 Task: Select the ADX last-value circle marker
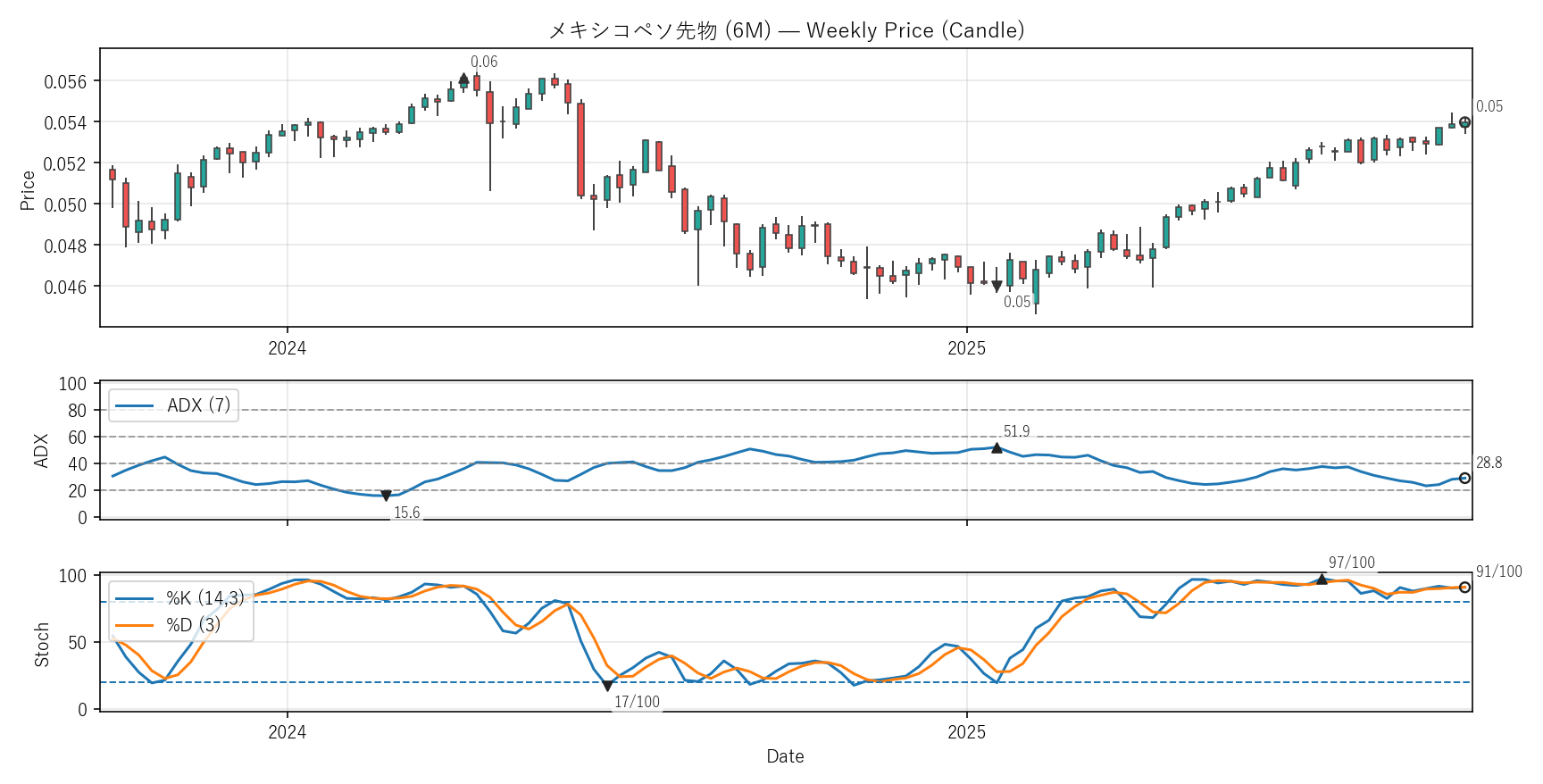point(1464,479)
